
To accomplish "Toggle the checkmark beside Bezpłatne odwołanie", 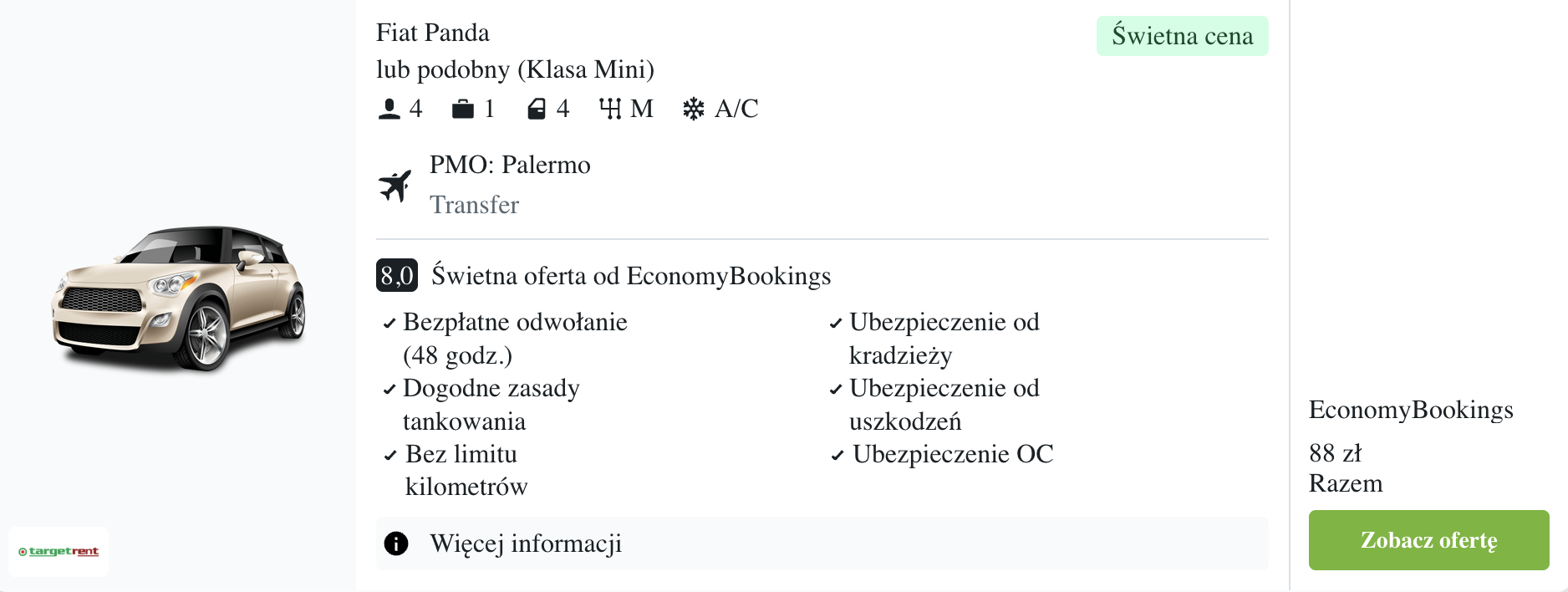I will (389, 323).
